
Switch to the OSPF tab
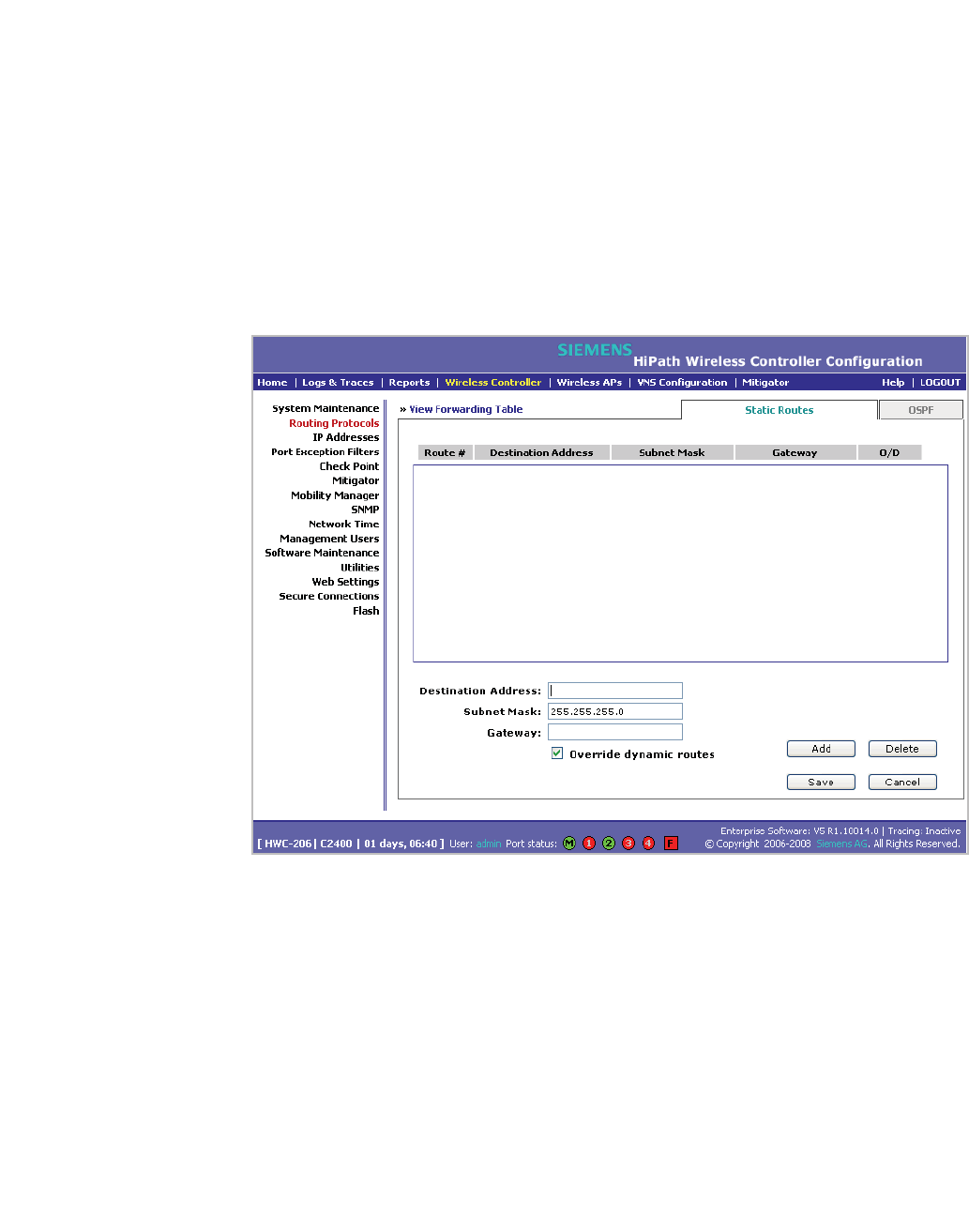[921, 410]
